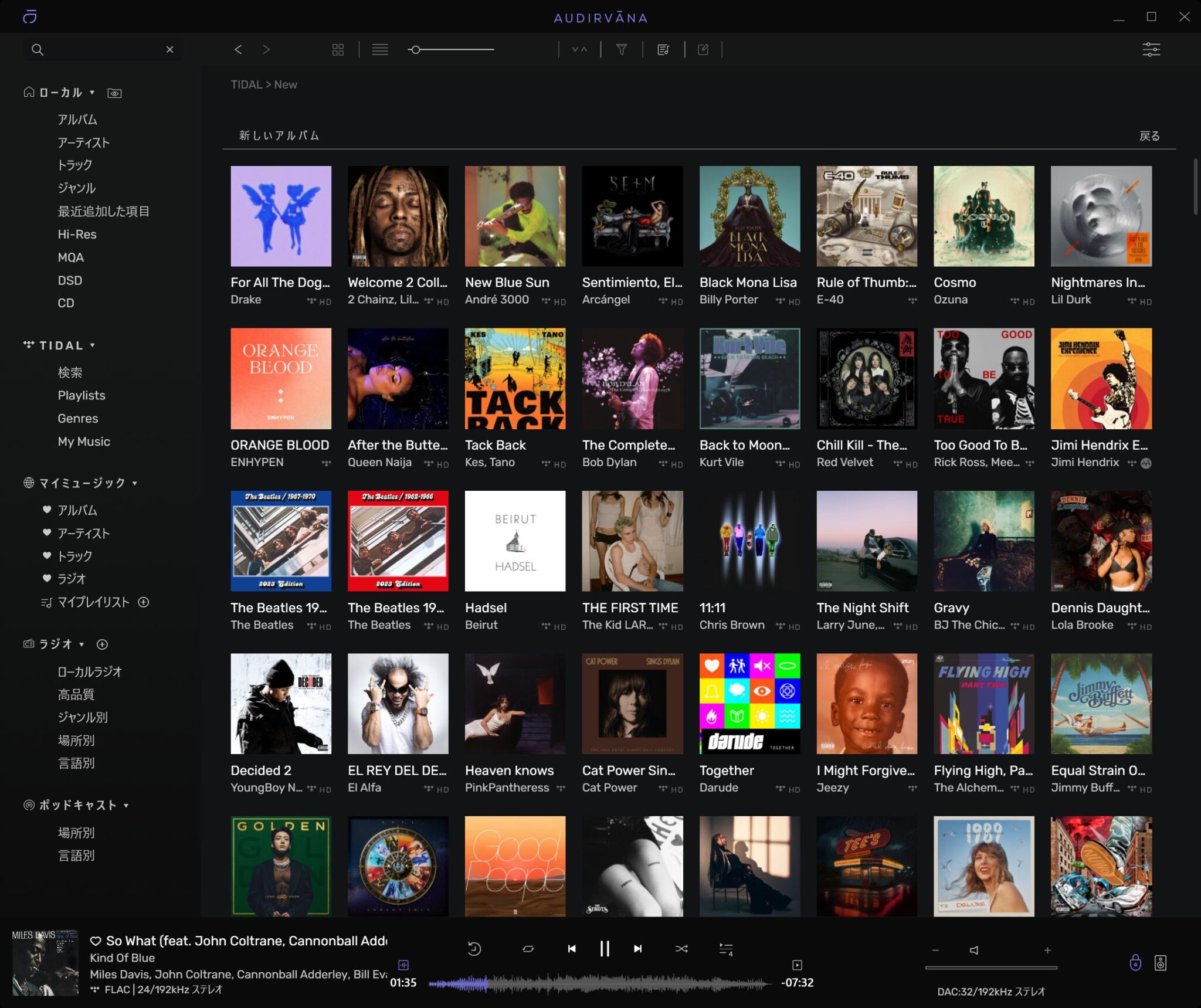Switch to grid view in the toolbar
The image size is (1201, 1008).
click(338, 49)
